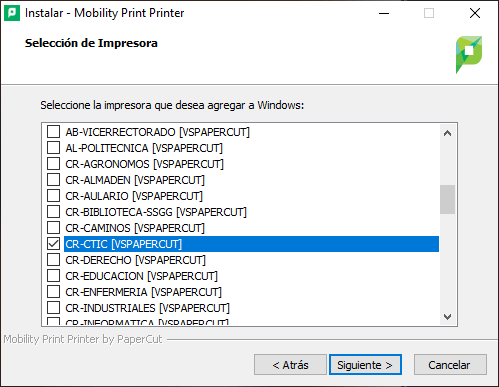Image resolution: width=499 pixels, height=387 pixels.
Task: Minimize the installer window
Action: click(x=384, y=13)
